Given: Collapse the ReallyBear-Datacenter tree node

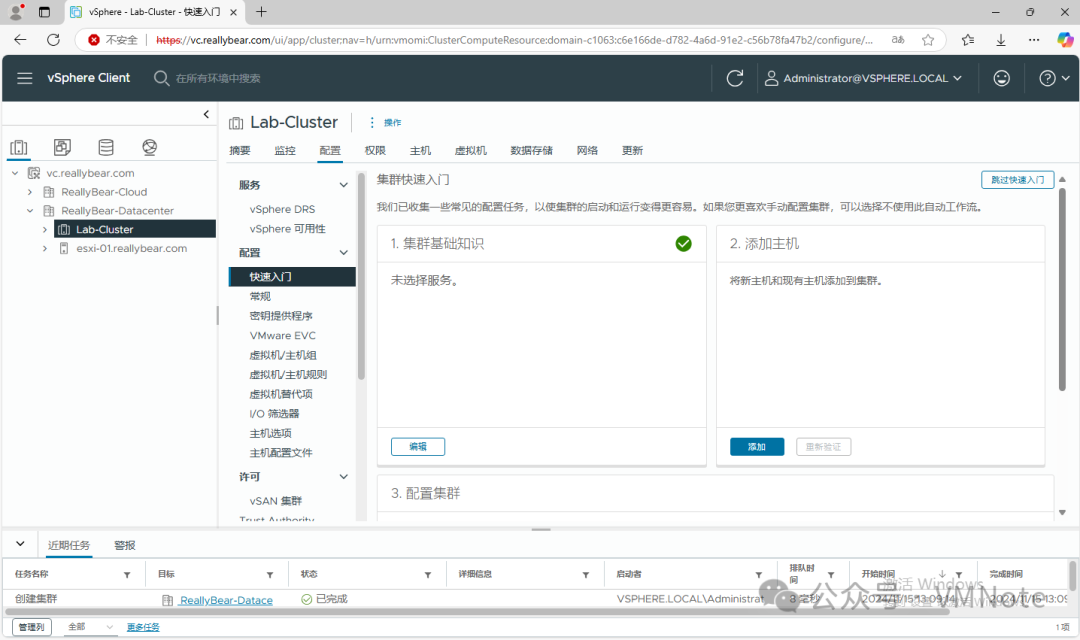Looking at the screenshot, I should coord(30,211).
